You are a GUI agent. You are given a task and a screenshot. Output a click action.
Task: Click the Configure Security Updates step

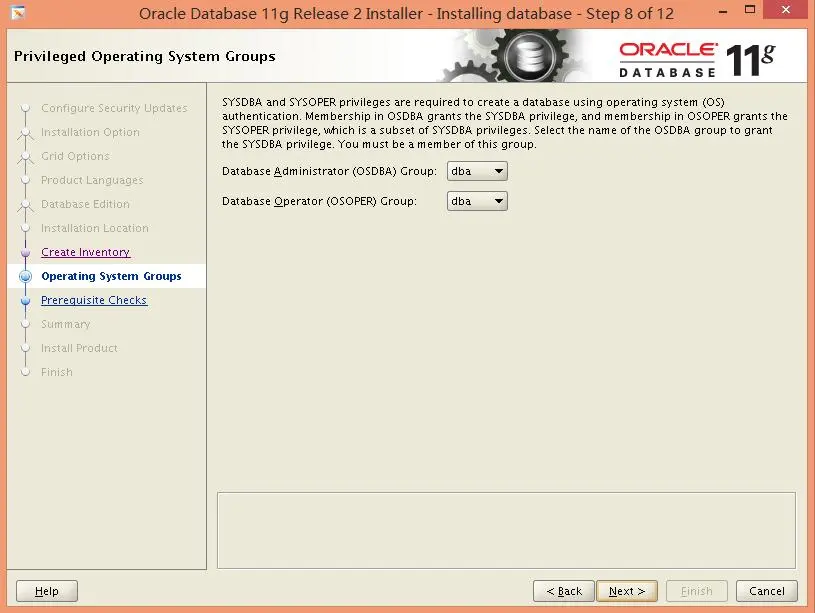(x=114, y=108)
